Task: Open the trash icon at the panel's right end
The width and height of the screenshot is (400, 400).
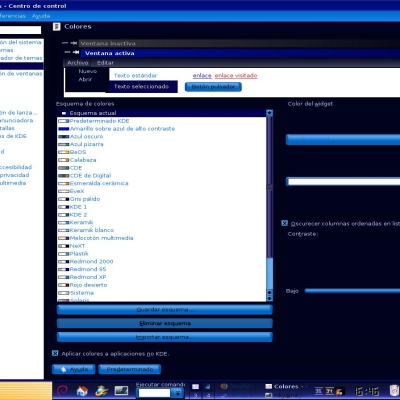Action: click(394, 390)
